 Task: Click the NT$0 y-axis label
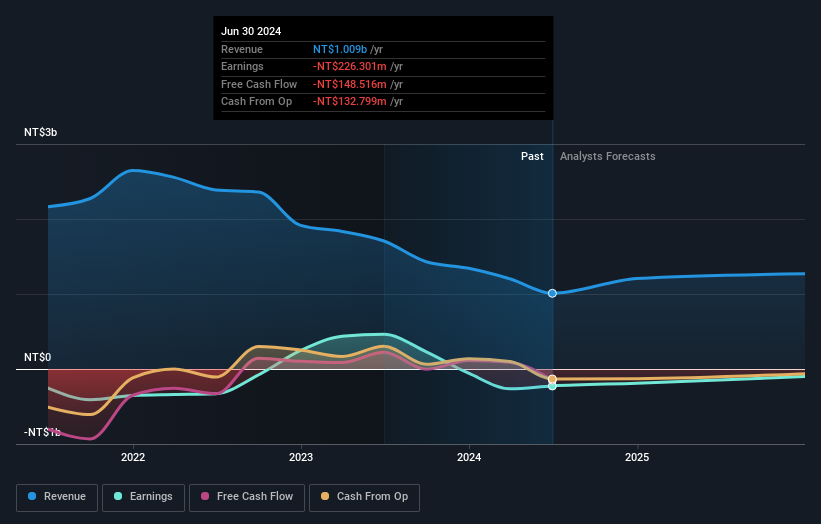click(x=37, y=357)
